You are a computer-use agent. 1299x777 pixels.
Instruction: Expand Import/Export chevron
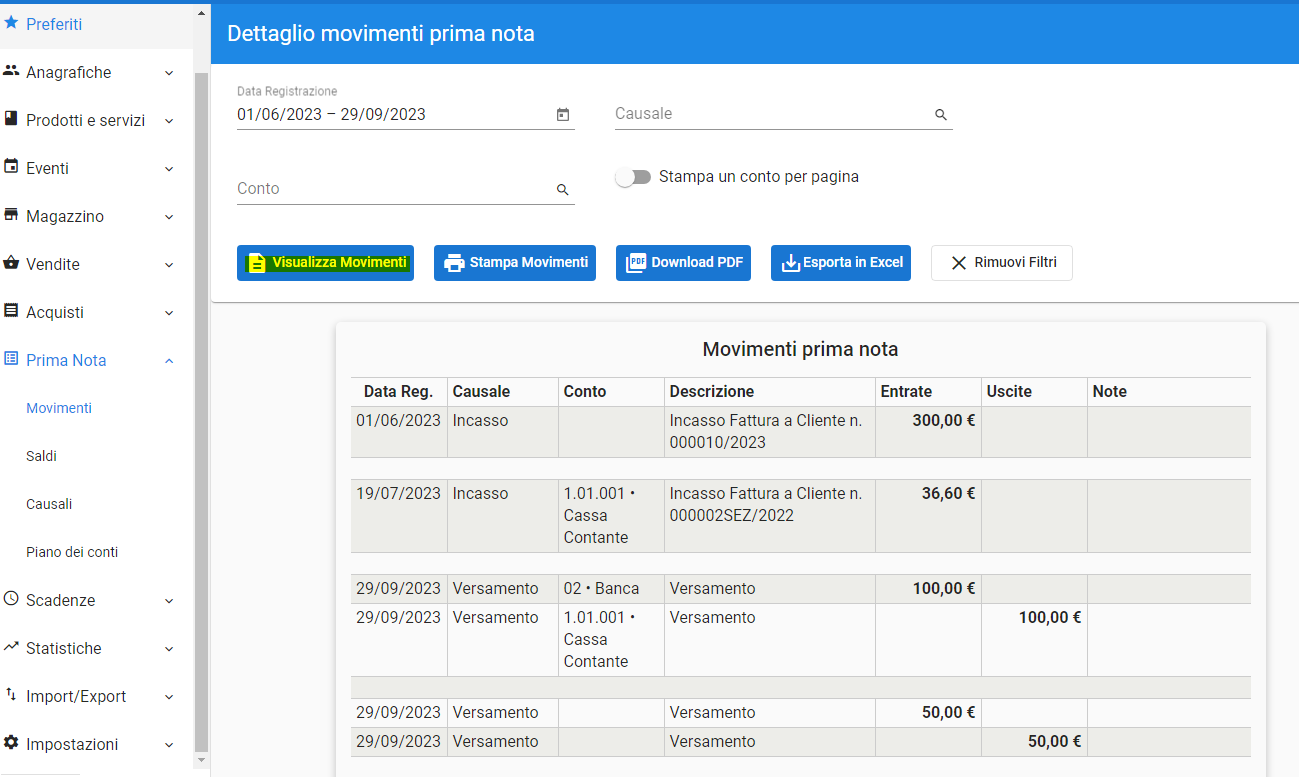(169, 697)
